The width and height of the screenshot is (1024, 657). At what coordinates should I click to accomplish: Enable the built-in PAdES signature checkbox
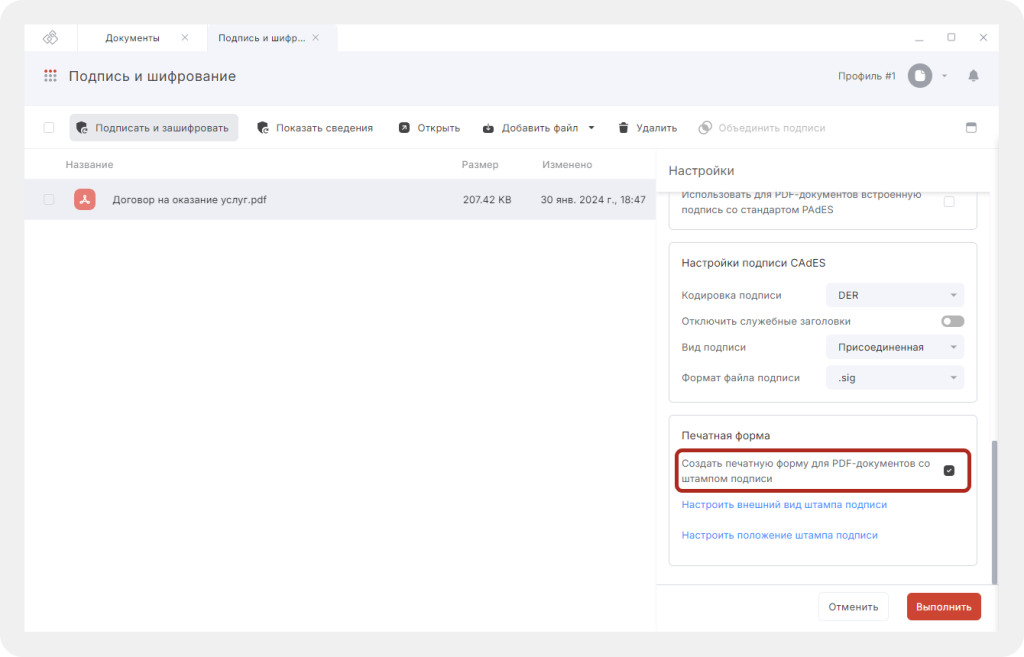[949, 201]
